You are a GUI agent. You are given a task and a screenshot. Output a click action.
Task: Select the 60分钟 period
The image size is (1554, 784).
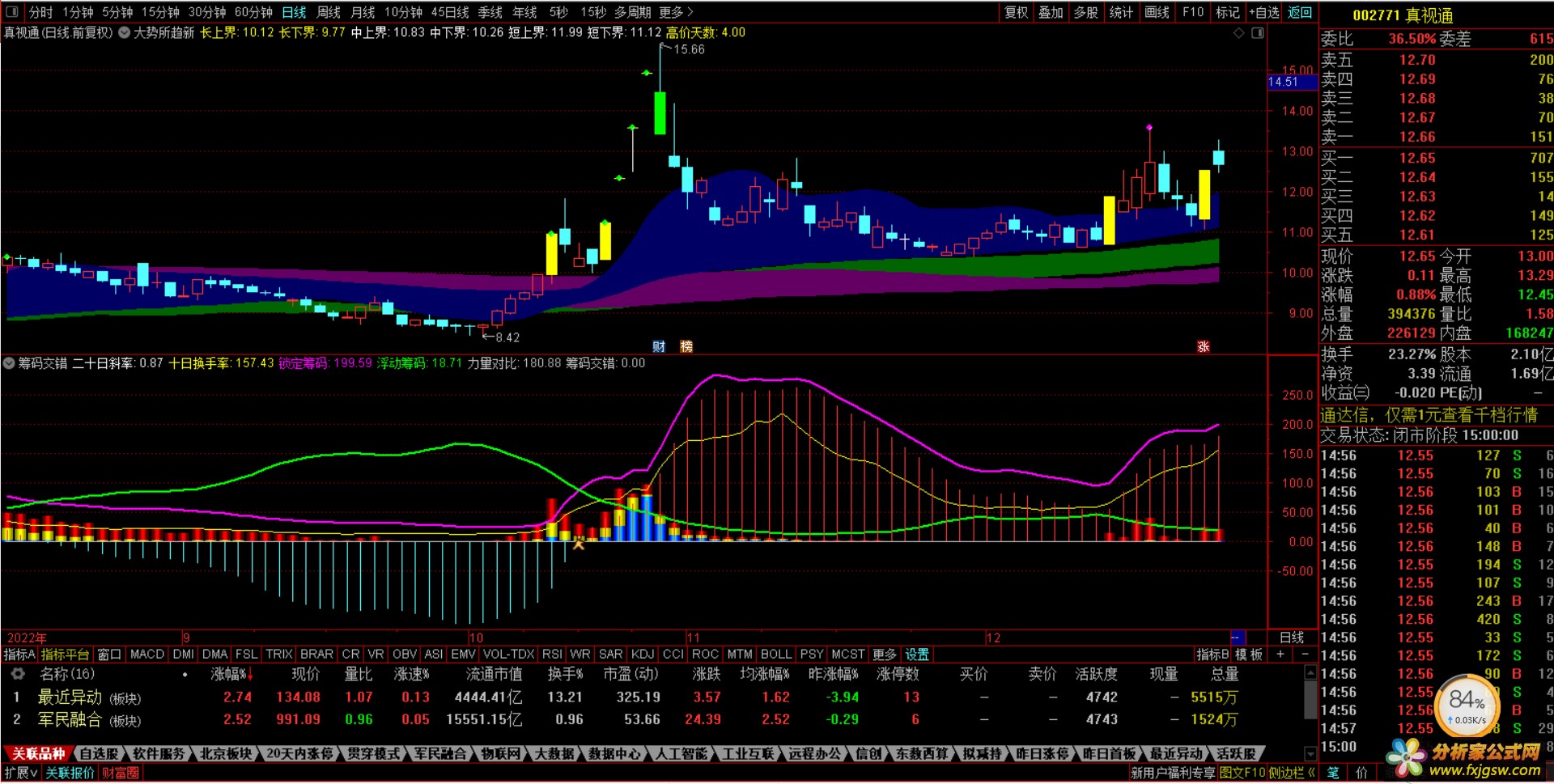pos(254,12)
